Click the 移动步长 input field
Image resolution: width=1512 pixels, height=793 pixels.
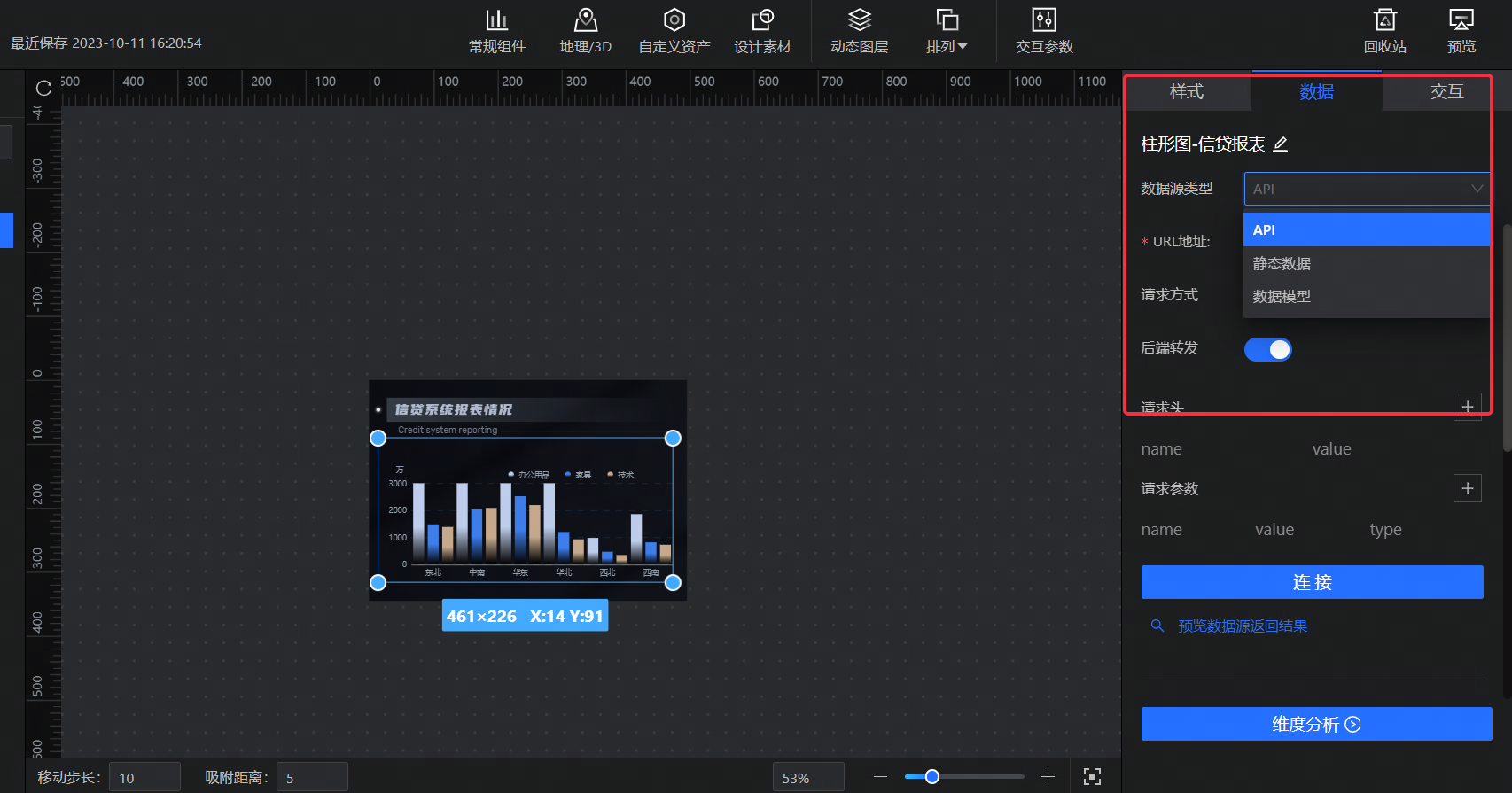pos(144,778)
